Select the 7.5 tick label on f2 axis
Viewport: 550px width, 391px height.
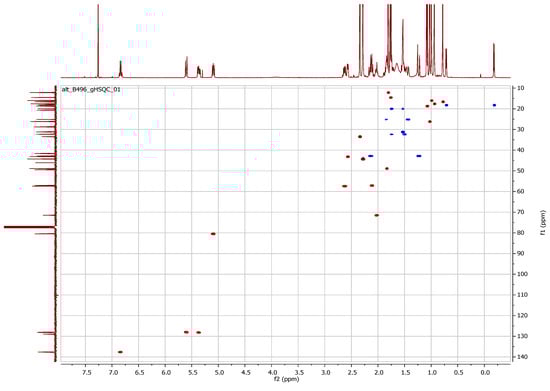tap(86, 372)
